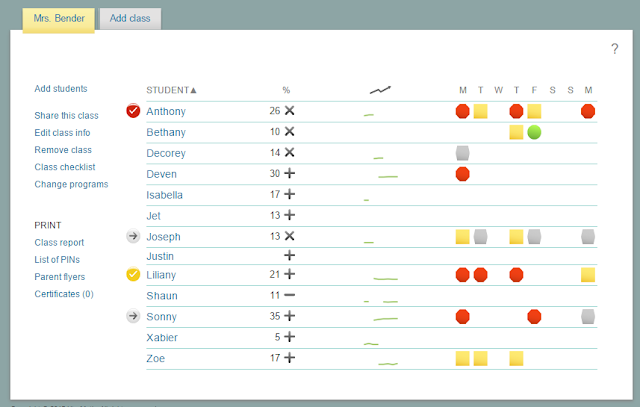Open Parent flyers link
This screenshot has width=640, height=407.
pyautogui.click(x=60, y=277)
